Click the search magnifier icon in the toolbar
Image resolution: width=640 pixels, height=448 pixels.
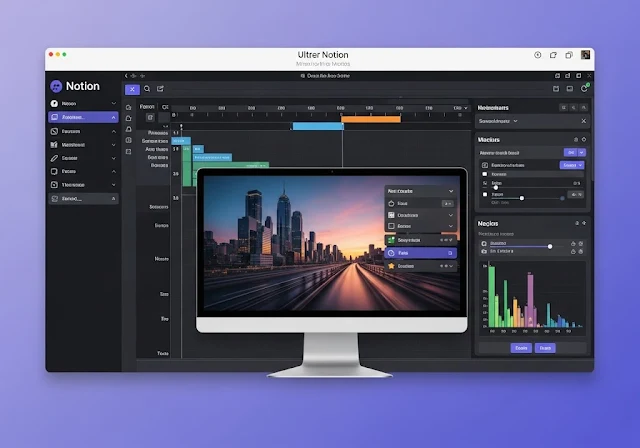[x=147, y=89]
